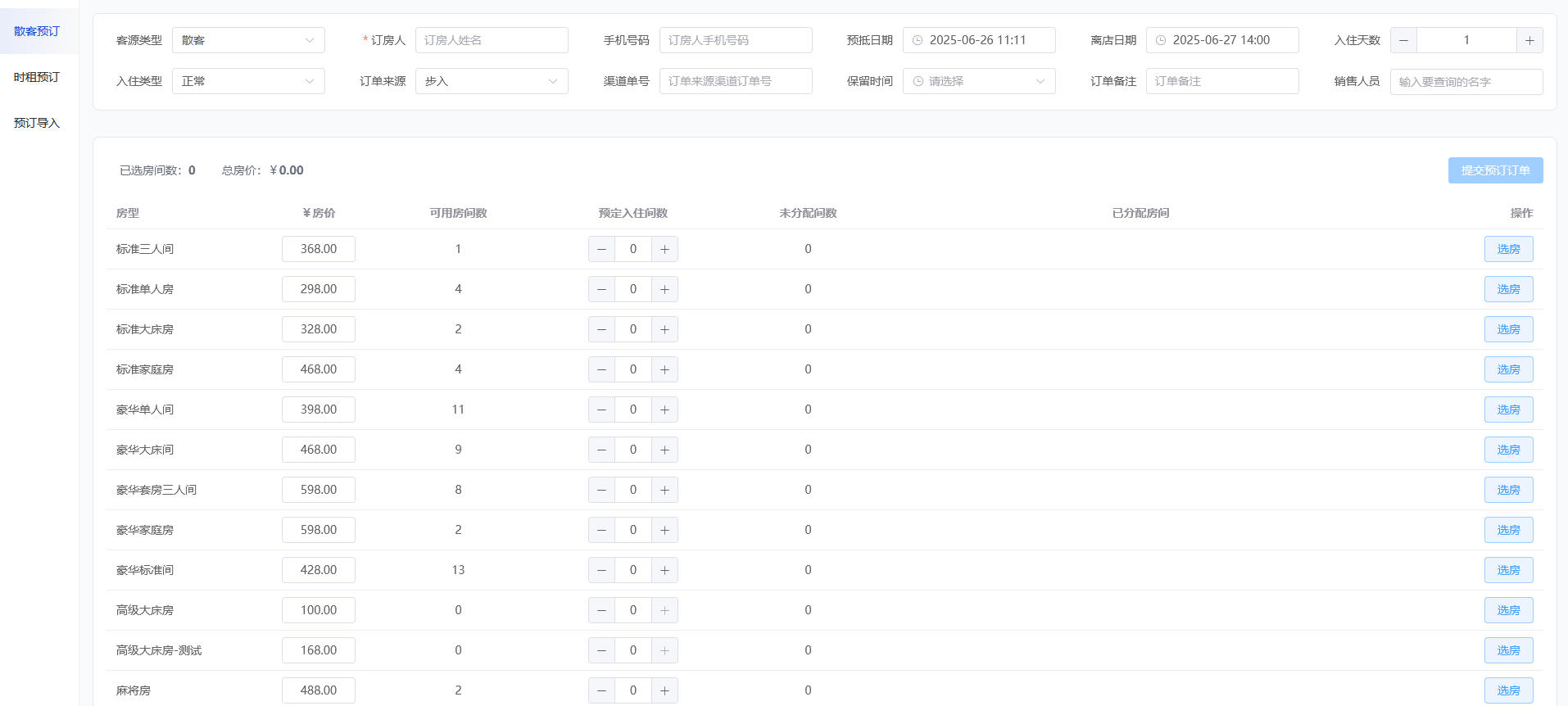The width and height of the screenshot is (1568, 706).
Task: Increase room count for 豪华套房三人间
Action: (x=664, y=490)
